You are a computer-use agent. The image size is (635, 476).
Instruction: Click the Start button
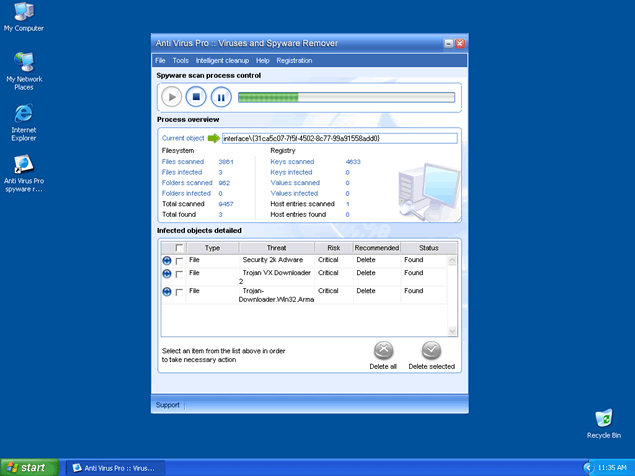click(x=30, y=467)
